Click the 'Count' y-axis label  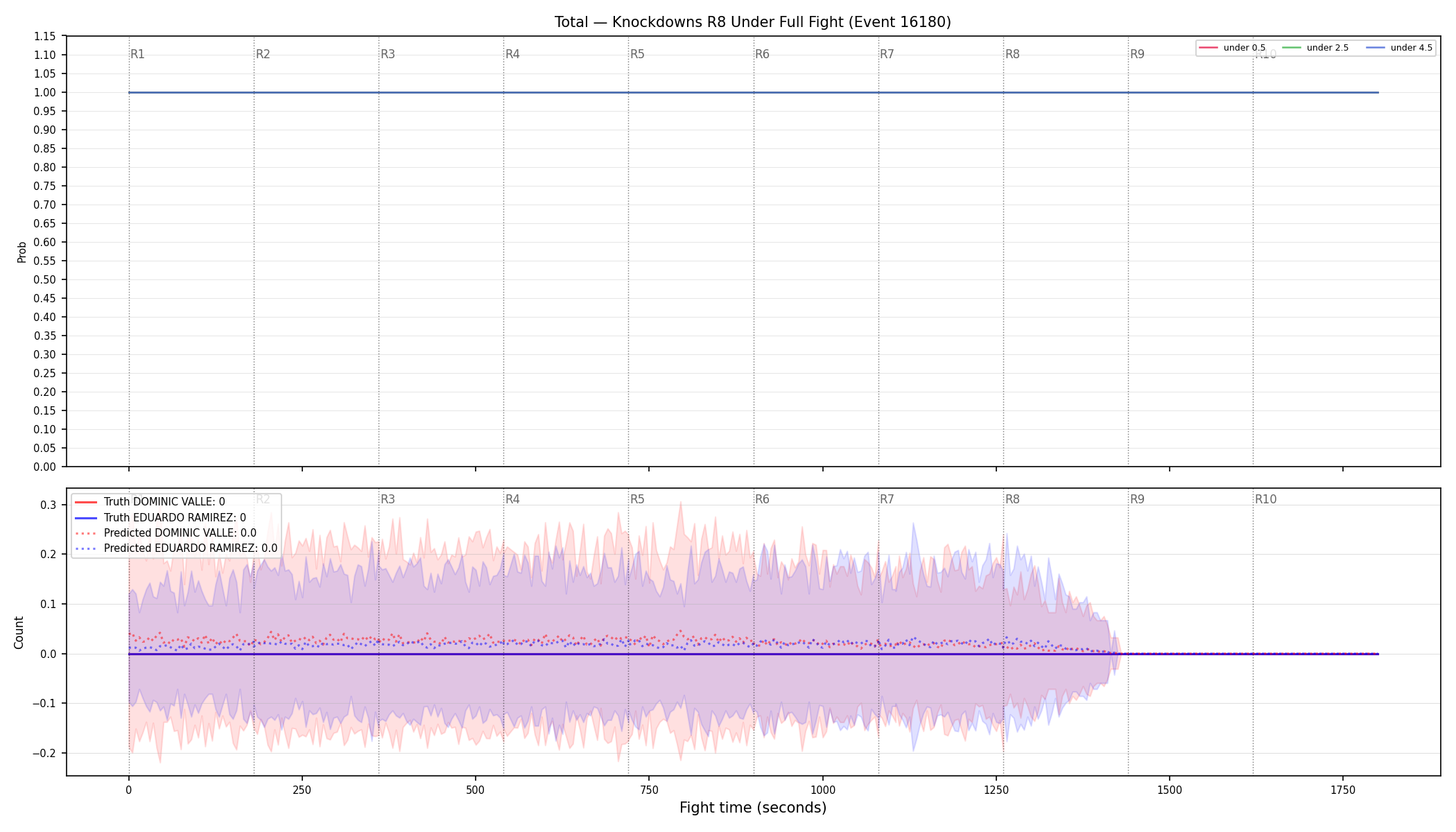click(x=19, y=632)
